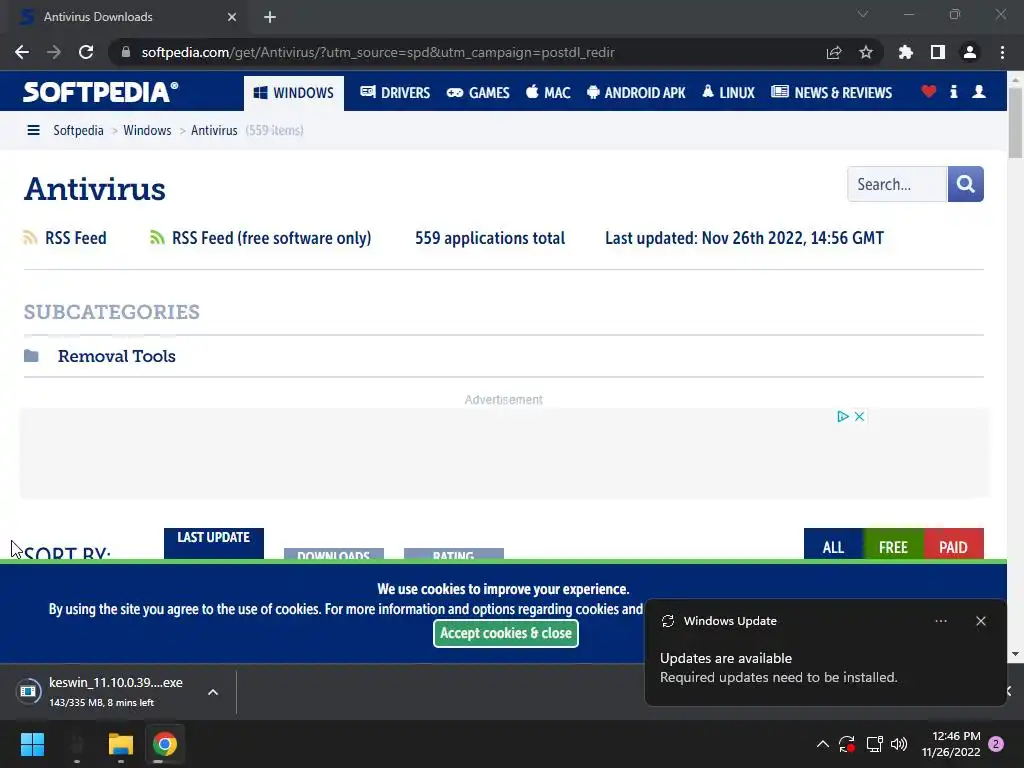Open the Removal Tools subcategory
Image resolution: width=1024 pixels, height=768 pixels.
click(x=116, y=356)
